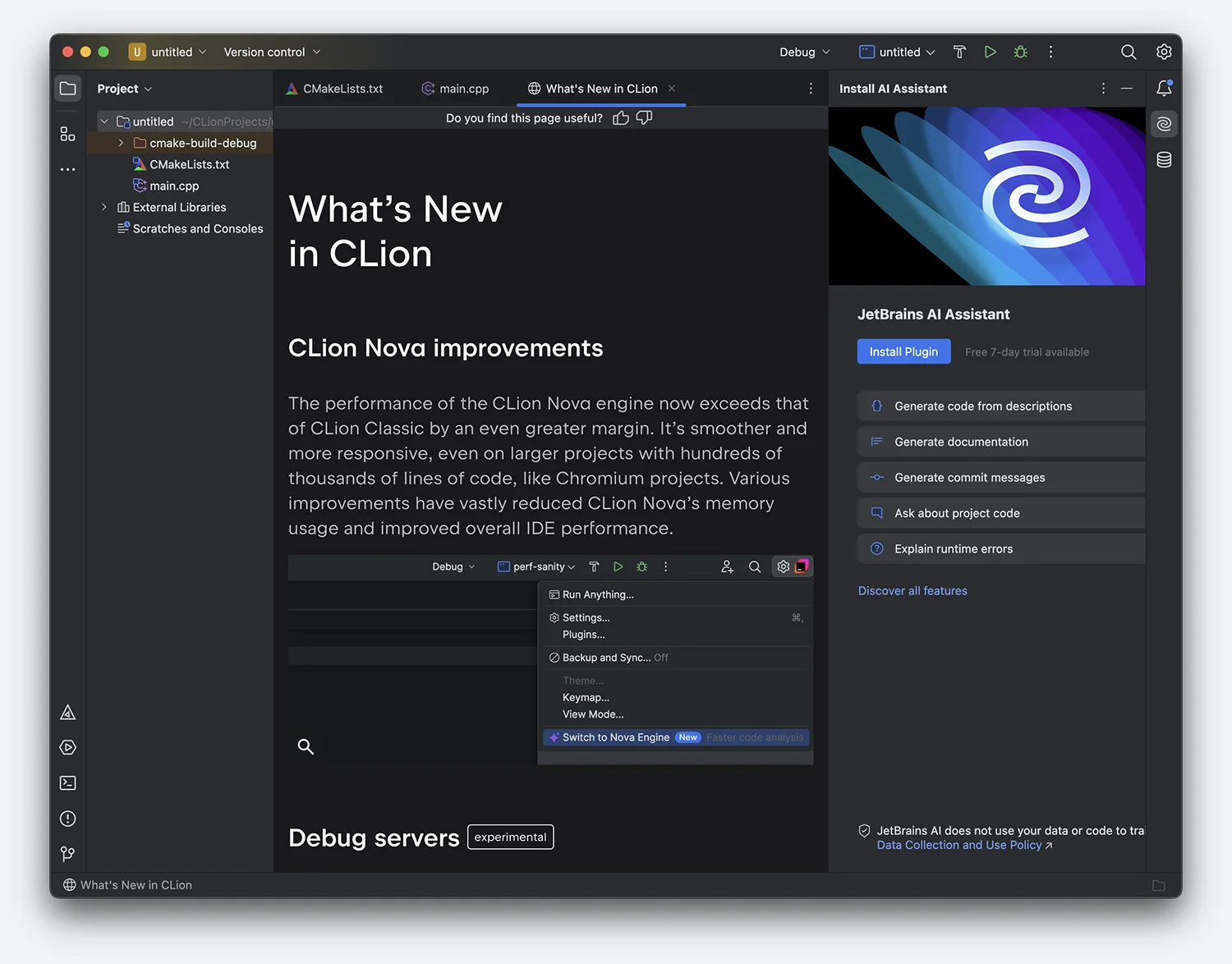1232x964 pixels.
Task: Click the Build hammer icon in main toolbar
Action: tap(959, 52)
